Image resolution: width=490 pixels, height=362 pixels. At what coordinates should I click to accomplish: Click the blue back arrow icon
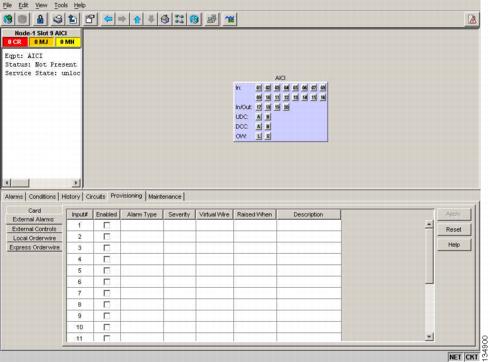click(x=108, y=19)
